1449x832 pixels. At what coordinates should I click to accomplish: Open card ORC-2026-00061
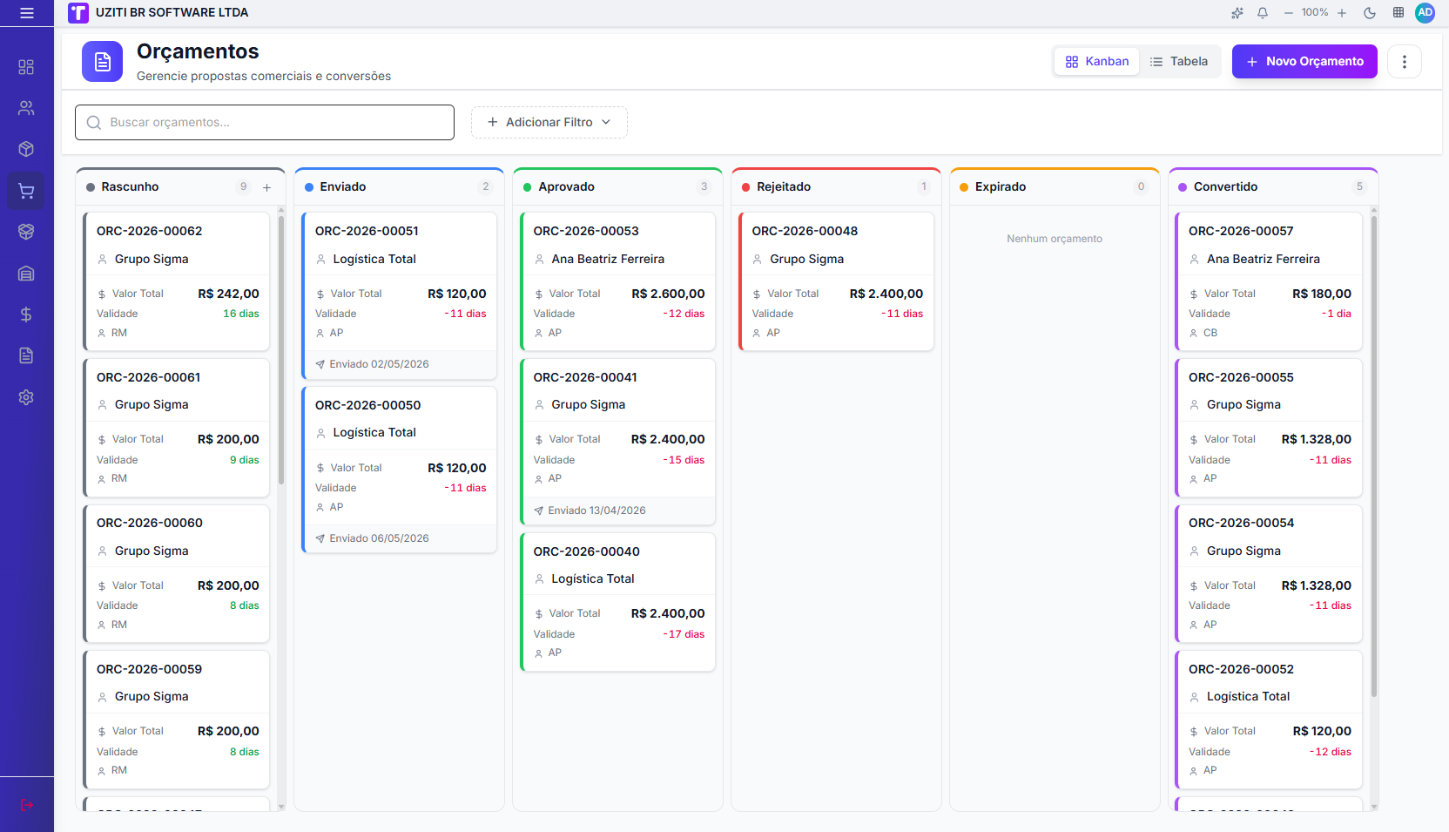(x=177, y=427)
